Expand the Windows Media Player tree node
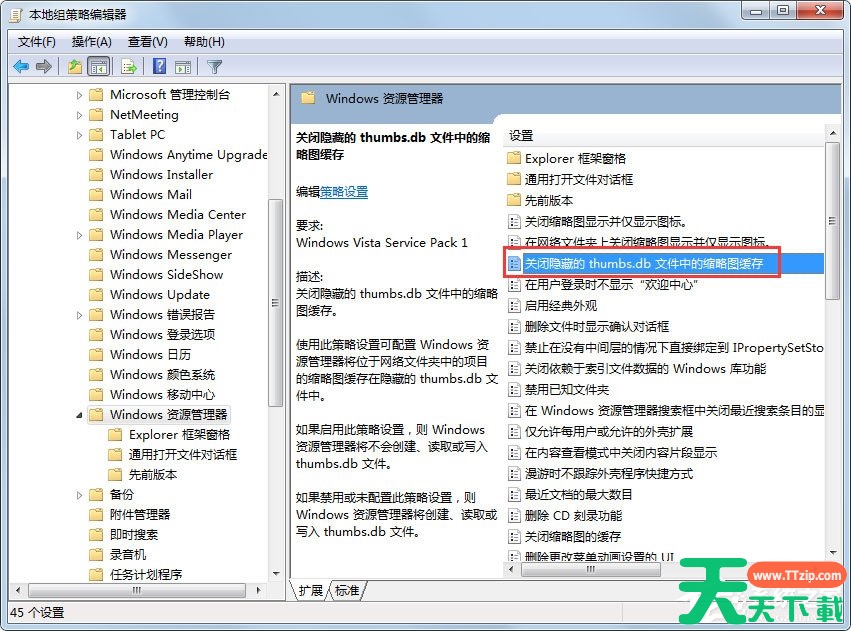This screenshot has height=631, width=851. coord(79,235)
